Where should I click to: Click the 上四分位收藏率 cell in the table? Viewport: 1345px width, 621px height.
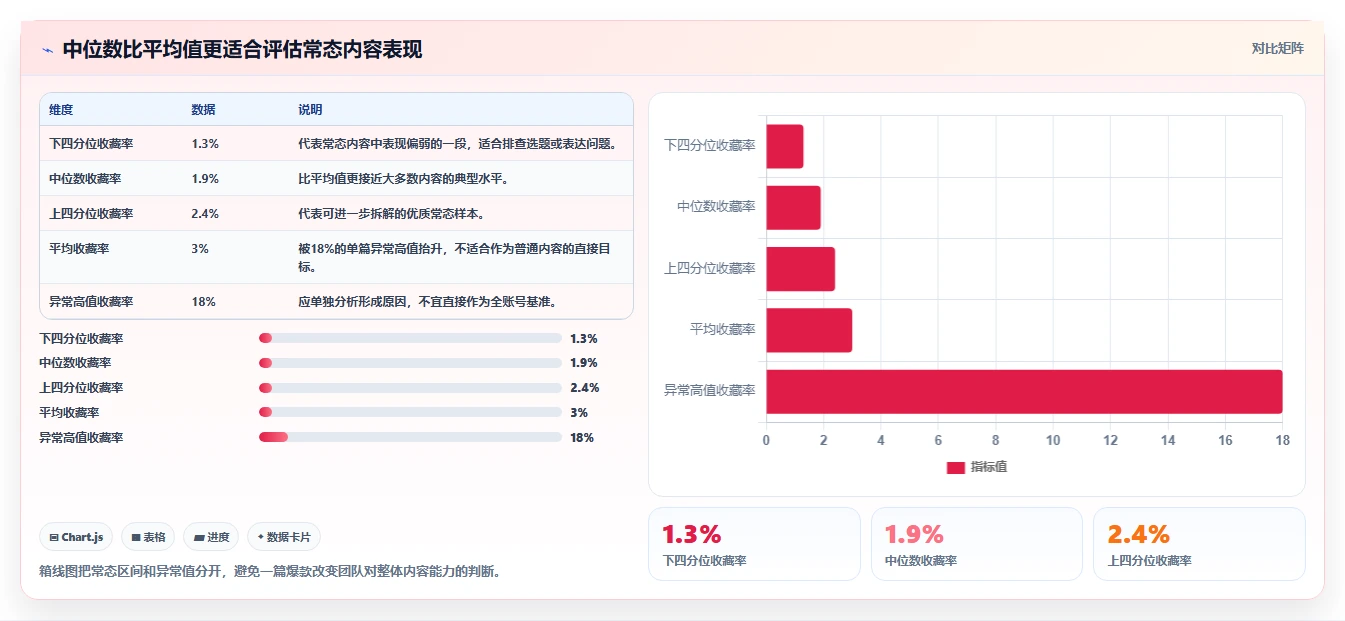click(91, 214)
